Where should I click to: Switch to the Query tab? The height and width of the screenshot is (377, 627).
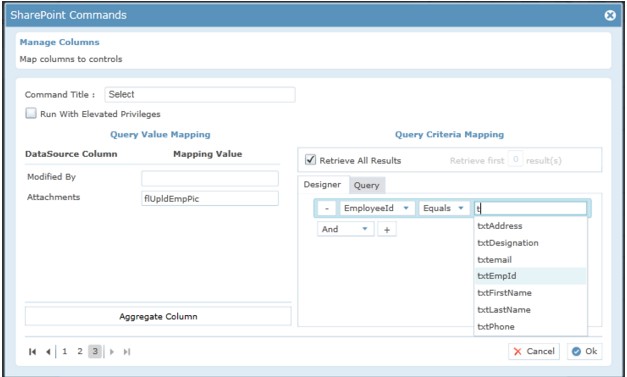pyautogui.click(x=367, y=185)
